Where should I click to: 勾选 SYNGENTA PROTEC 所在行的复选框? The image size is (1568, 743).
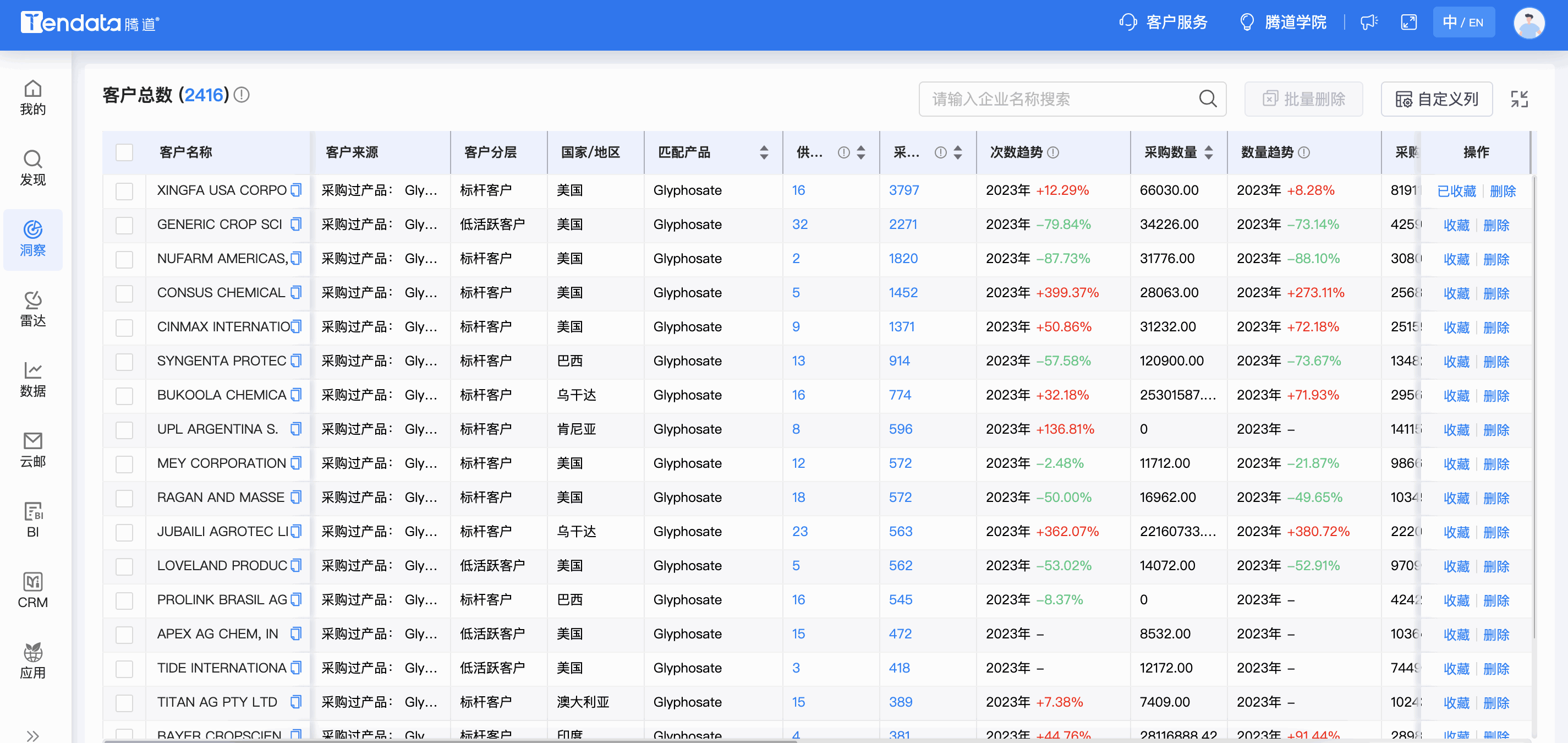124,361
